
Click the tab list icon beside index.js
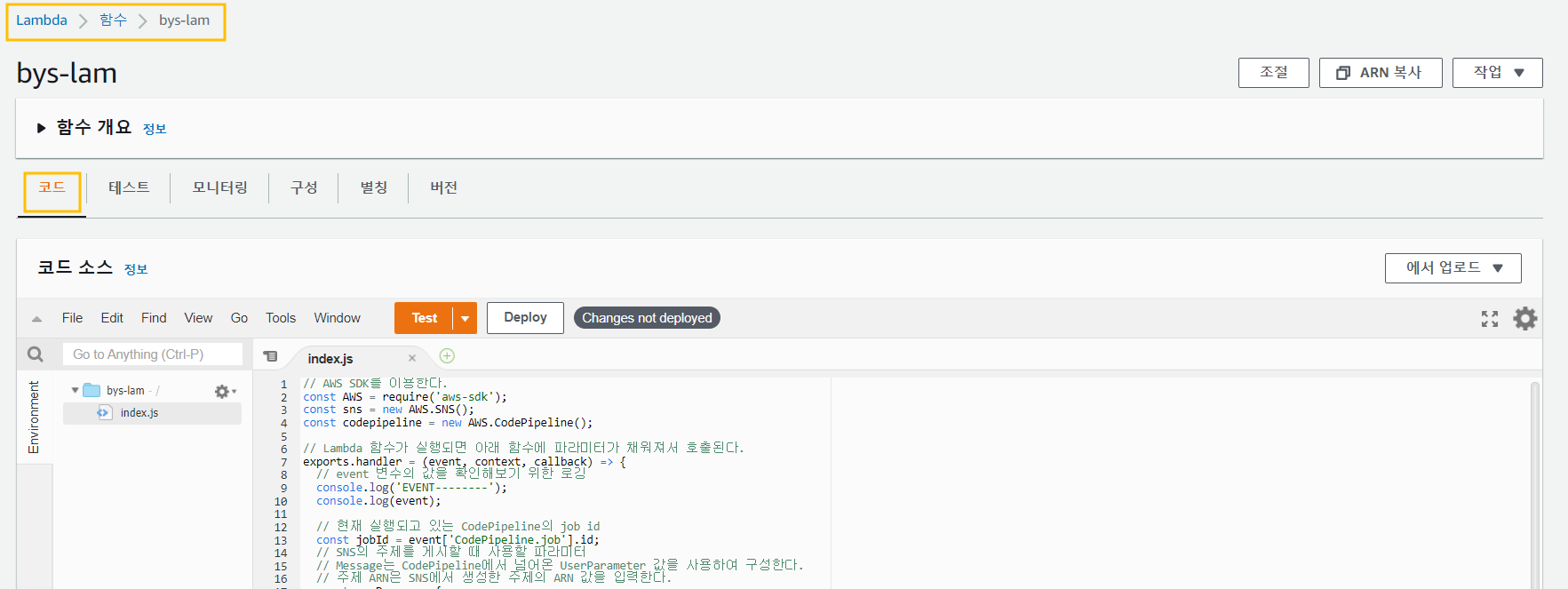click(x=271, y=356)
